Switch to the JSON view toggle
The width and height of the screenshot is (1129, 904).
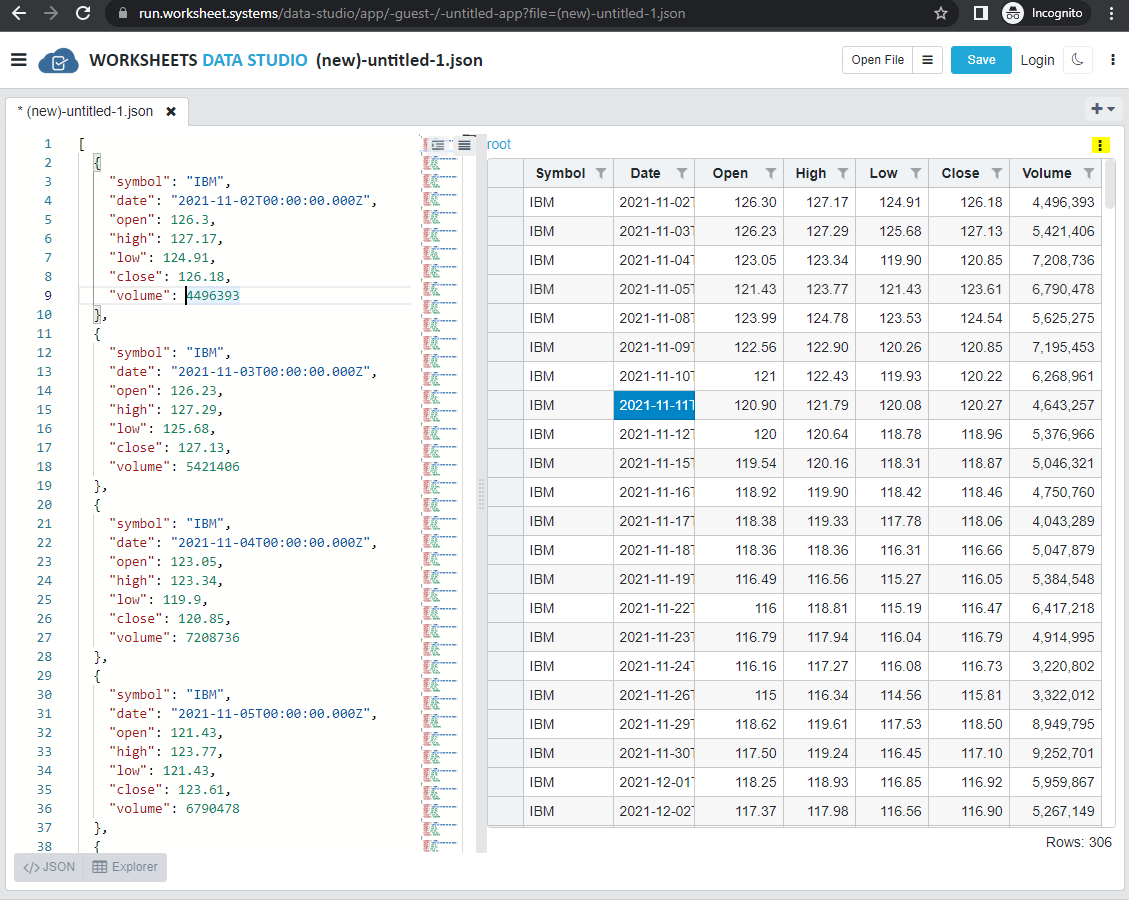coord(47,867)
